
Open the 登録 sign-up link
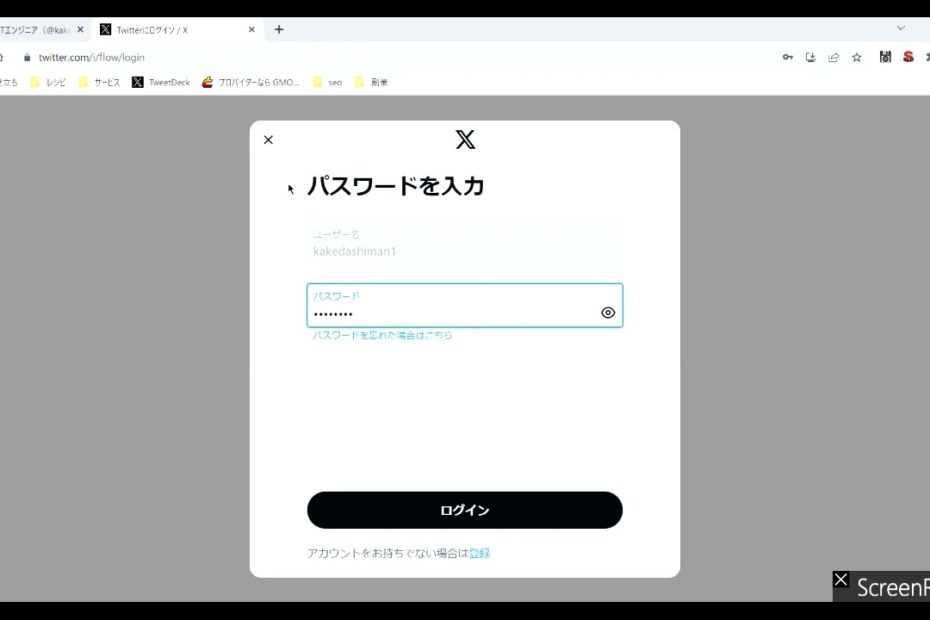479,553
